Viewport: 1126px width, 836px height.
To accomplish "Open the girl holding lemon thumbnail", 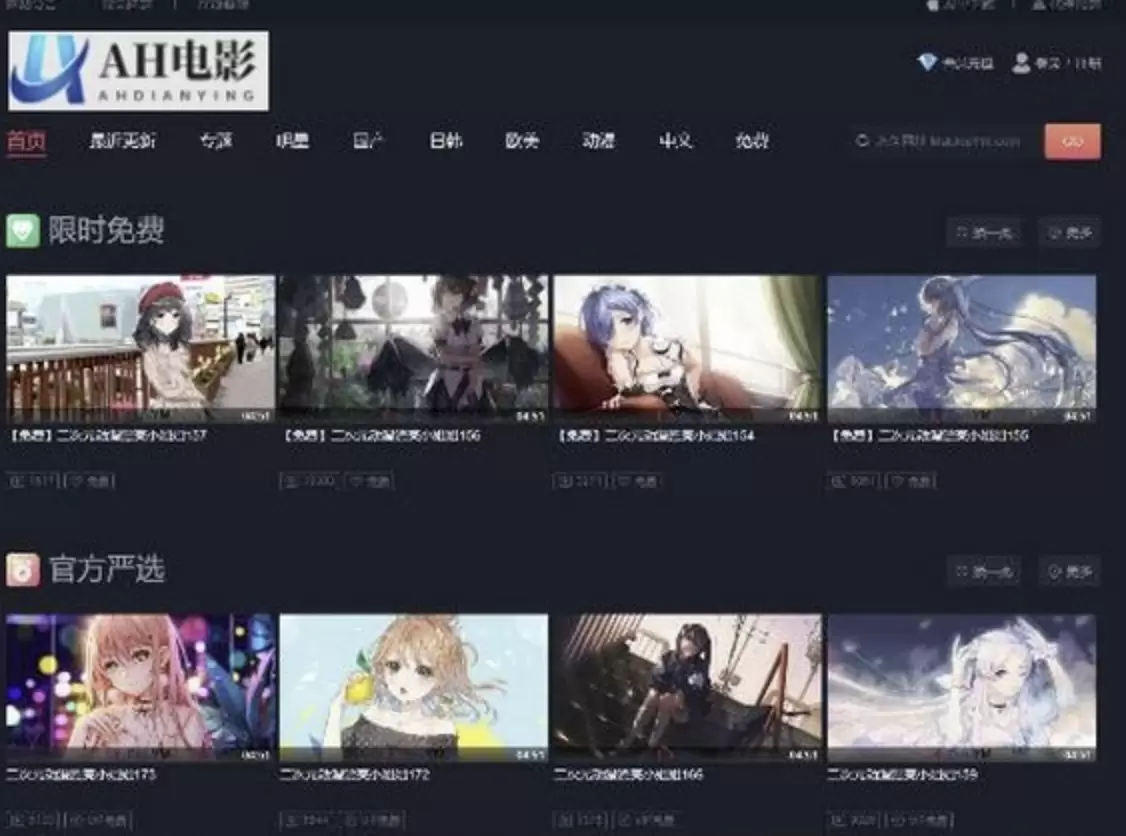I will [x=414, y=687].
